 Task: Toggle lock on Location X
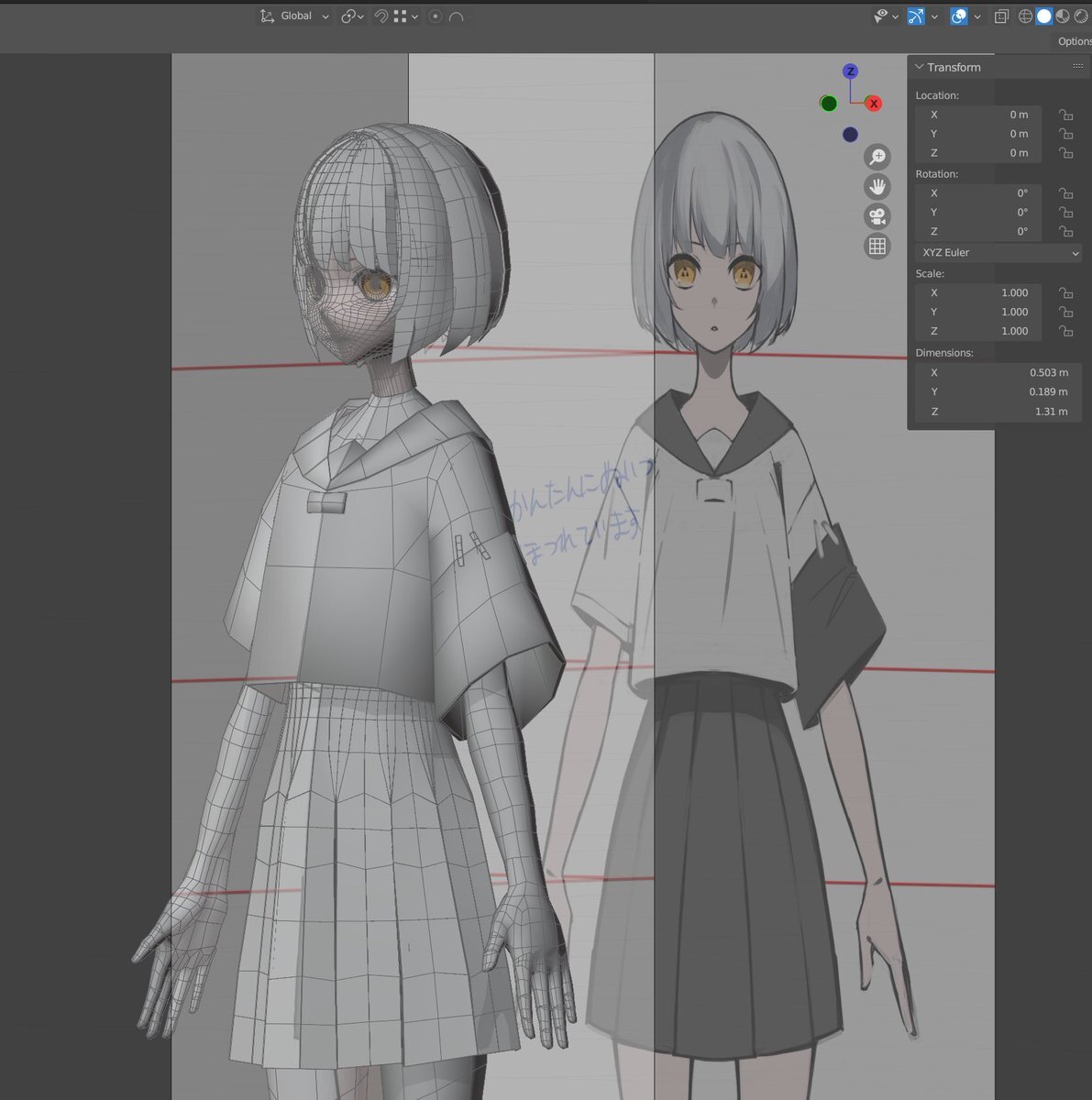pos(1065,115)
